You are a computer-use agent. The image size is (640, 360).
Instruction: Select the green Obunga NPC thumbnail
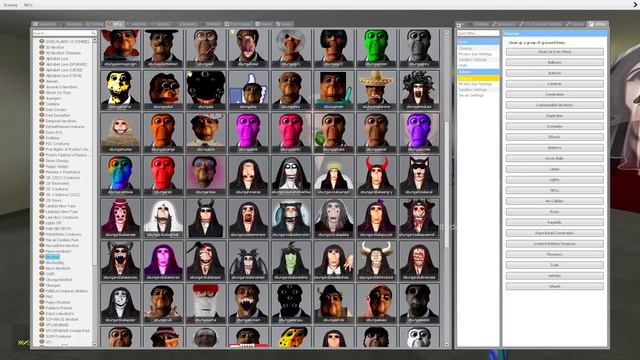[376, 48]
